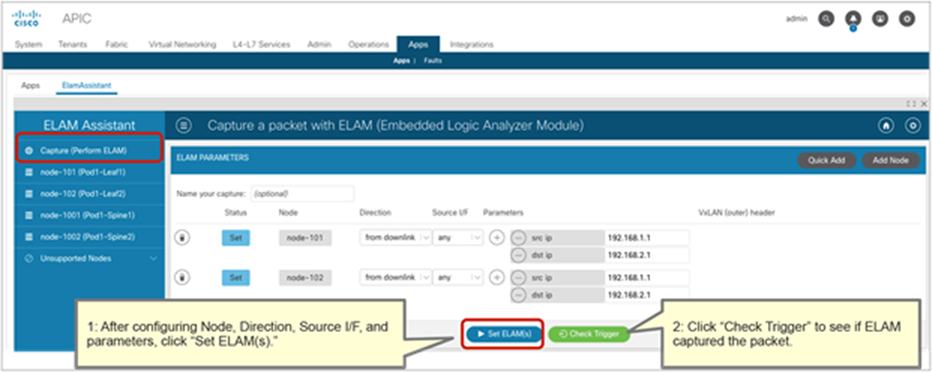Open the Fabric menu
The height and width of the screenshot is (372, 932).
[116, 45]
